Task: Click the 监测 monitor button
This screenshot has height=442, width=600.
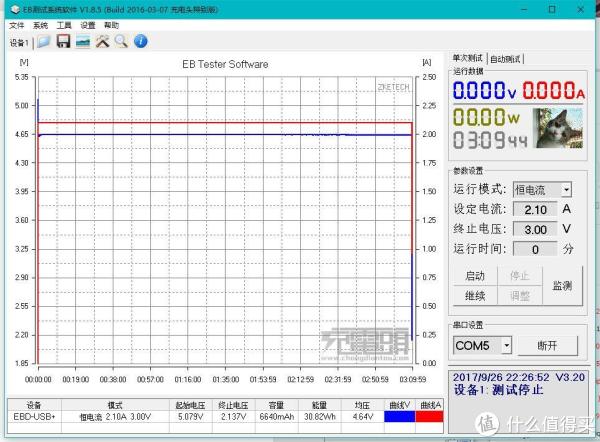Action: tap(562, 286)
